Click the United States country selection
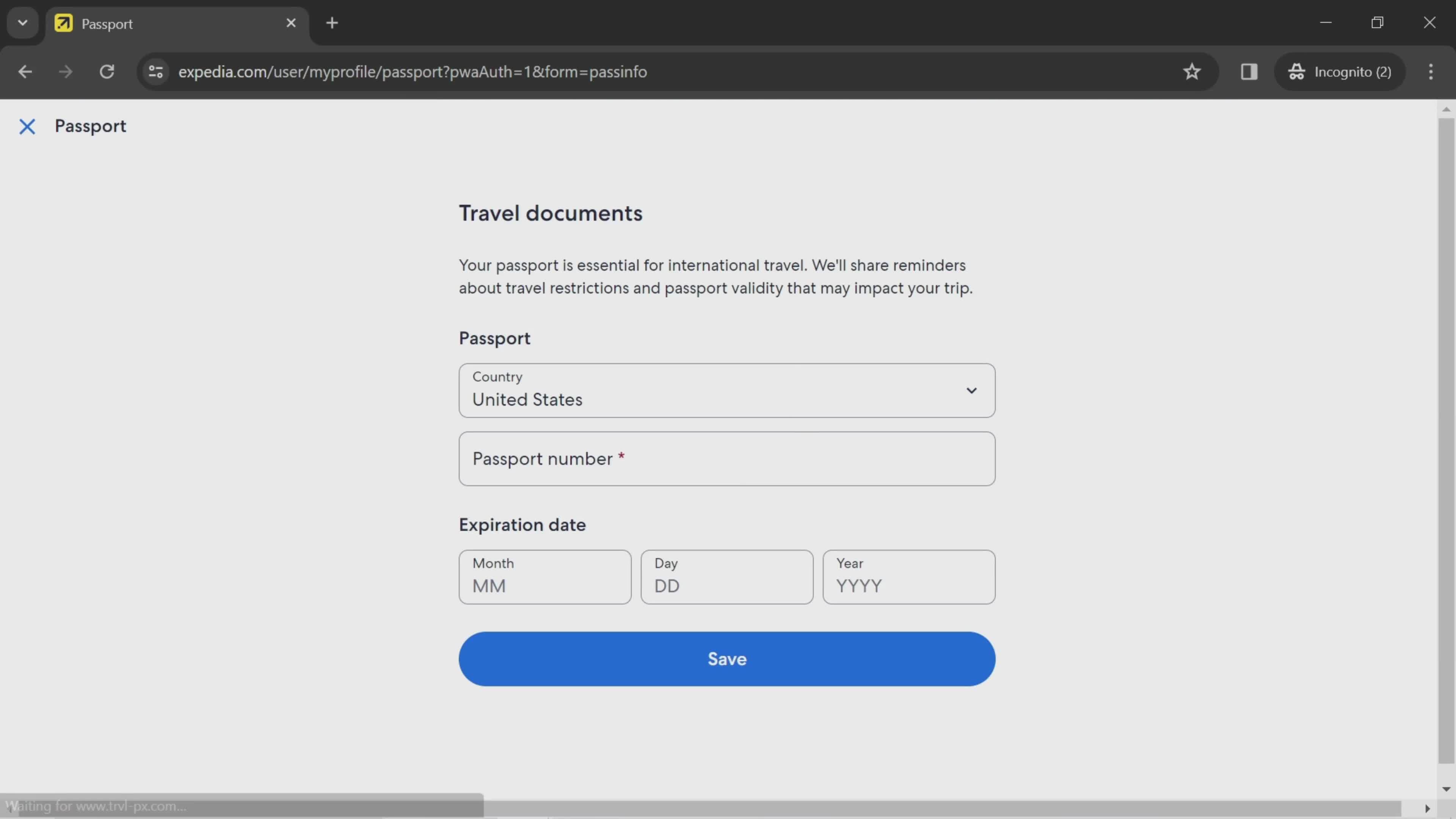Viewport: 1456px width, 819px height. pos(727,391)
